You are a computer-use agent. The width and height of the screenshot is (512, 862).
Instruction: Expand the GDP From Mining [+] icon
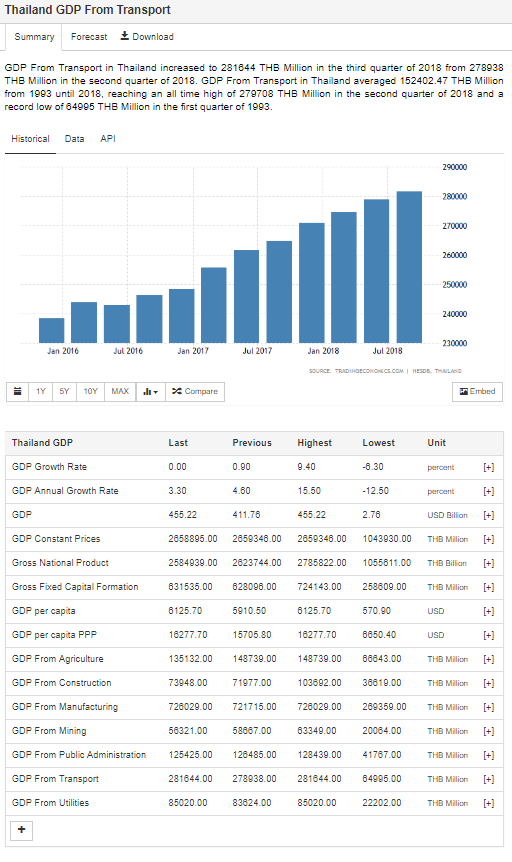pos(488,731)
